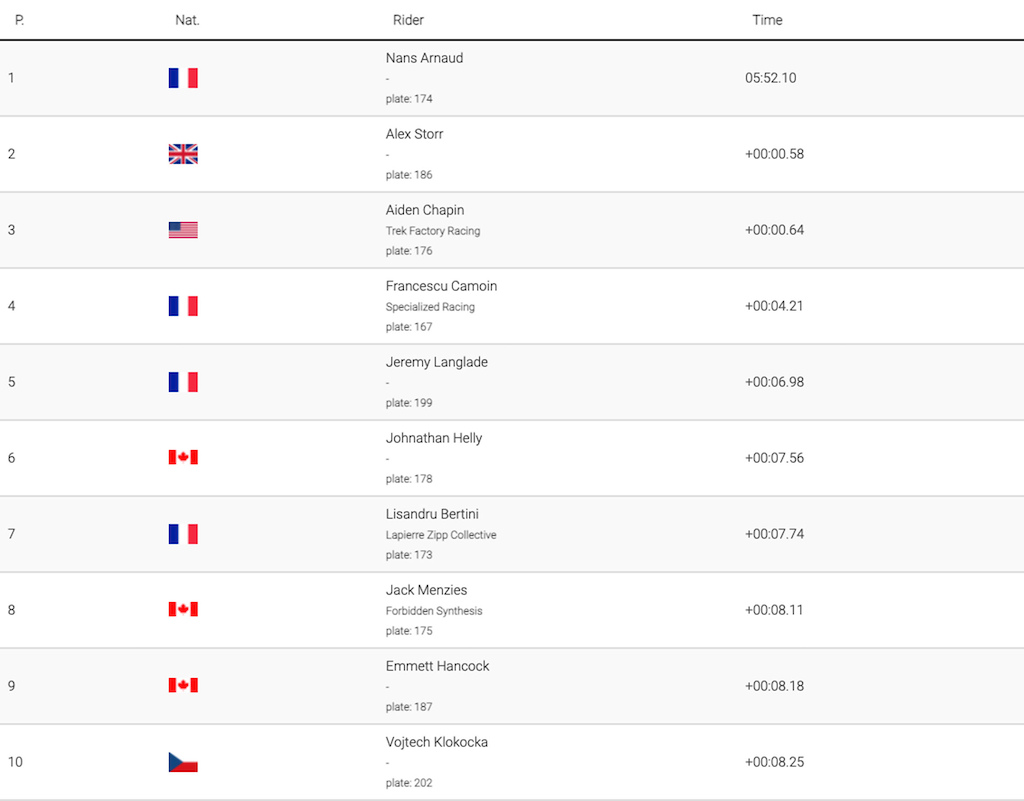Open rider Nans Arnaud's name
Image resolution: width=1024 pixels, height=801 pixels.
[424, 58]
